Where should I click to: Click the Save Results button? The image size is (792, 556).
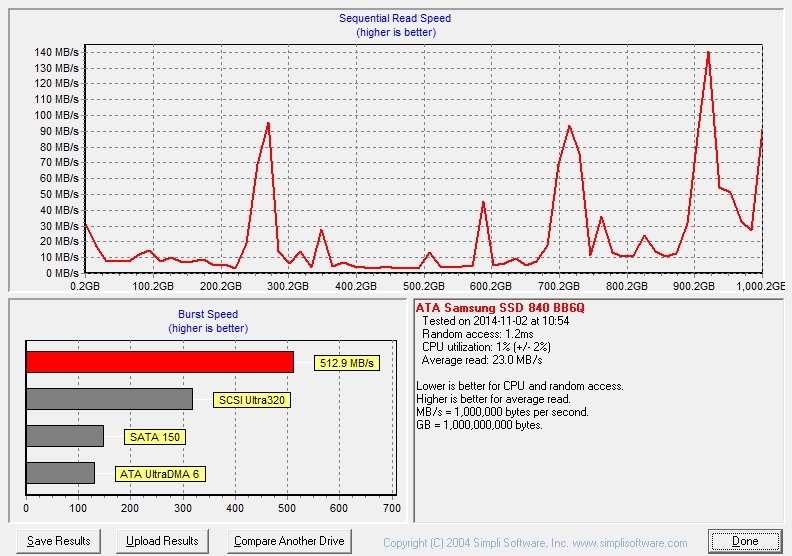point(59,541)
